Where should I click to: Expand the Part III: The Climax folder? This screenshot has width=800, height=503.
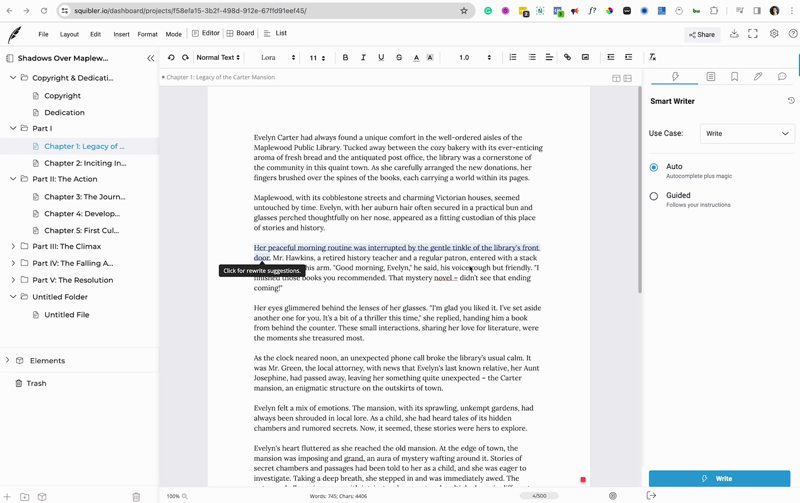(13, 246)
